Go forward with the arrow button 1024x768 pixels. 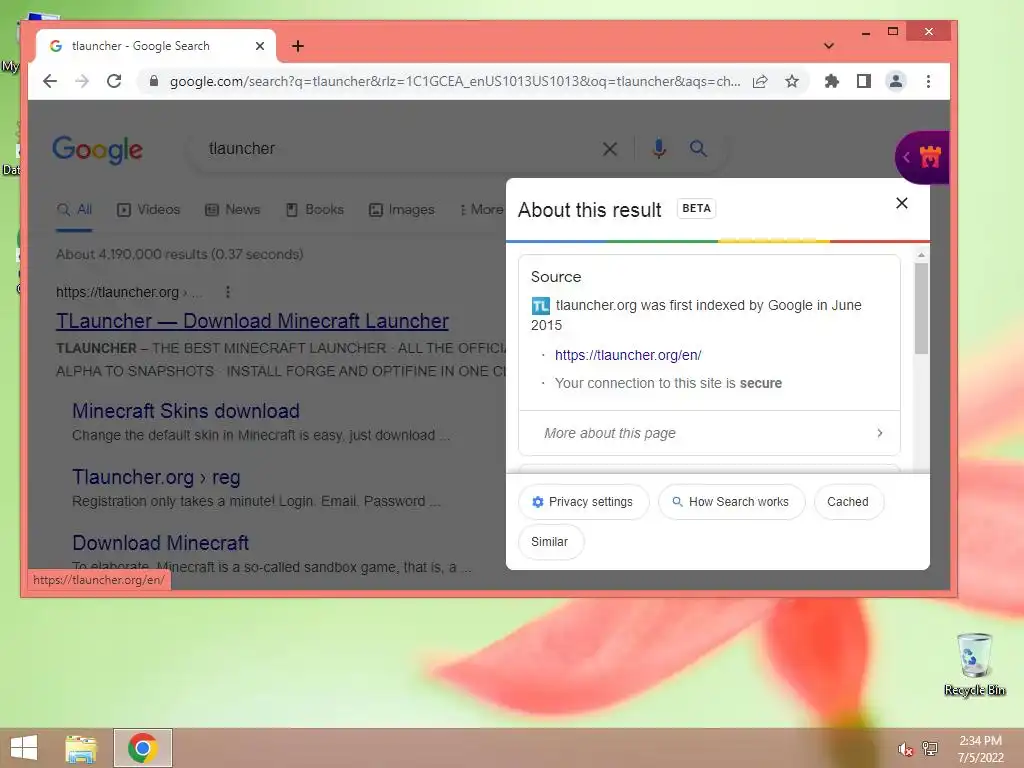(x=82, y=81)
